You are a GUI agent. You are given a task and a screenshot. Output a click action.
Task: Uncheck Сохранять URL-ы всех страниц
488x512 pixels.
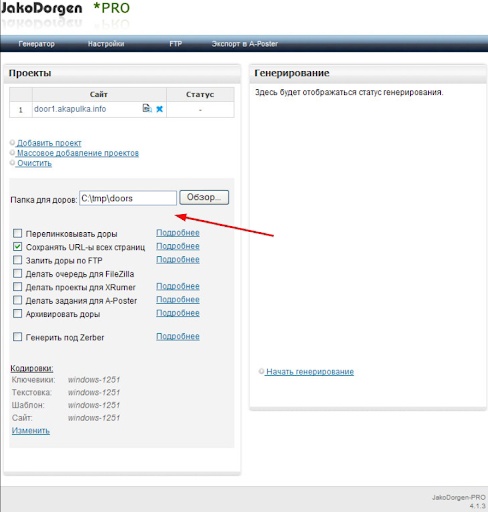click(17, 246)
